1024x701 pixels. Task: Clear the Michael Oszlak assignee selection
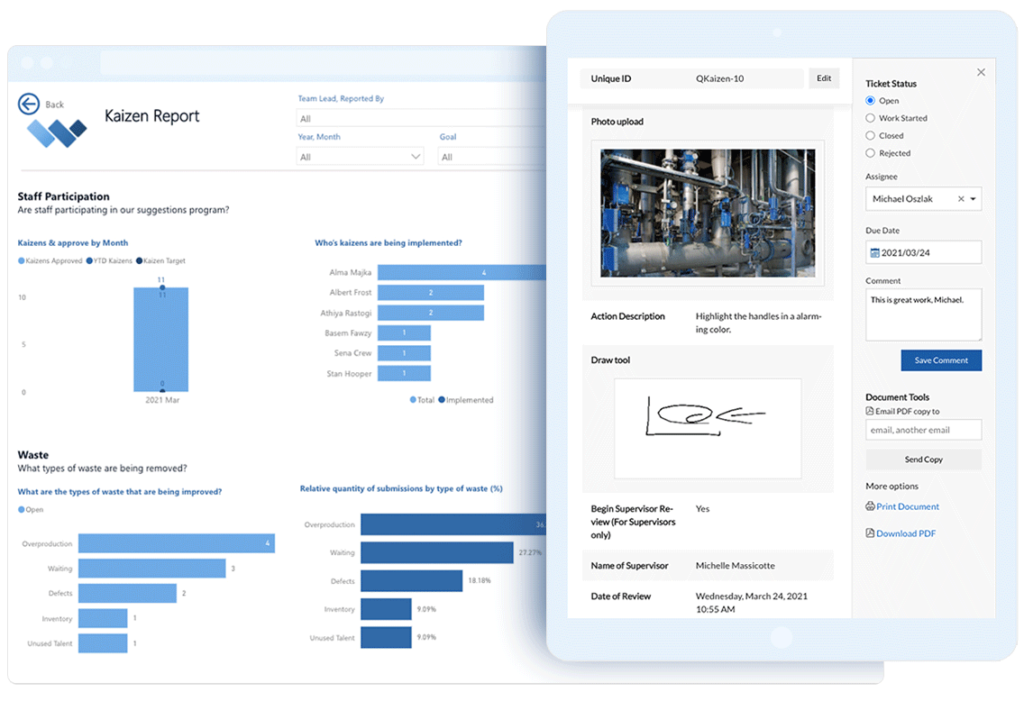[x=961, y=199]
